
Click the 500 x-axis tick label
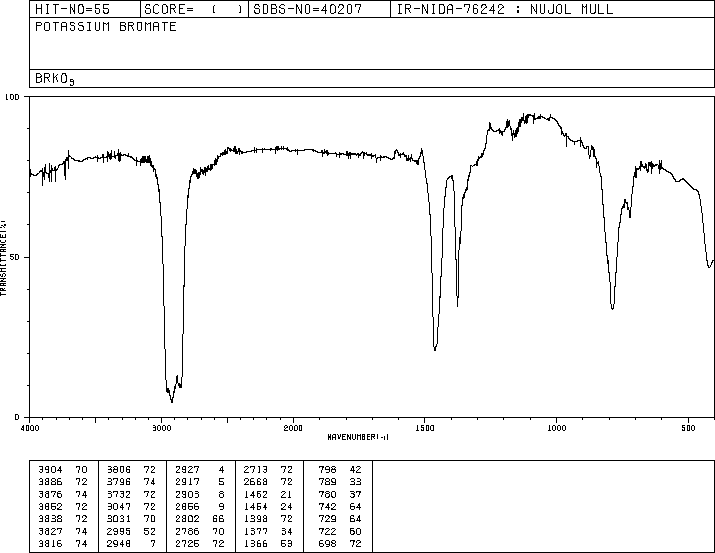[688, 428]
